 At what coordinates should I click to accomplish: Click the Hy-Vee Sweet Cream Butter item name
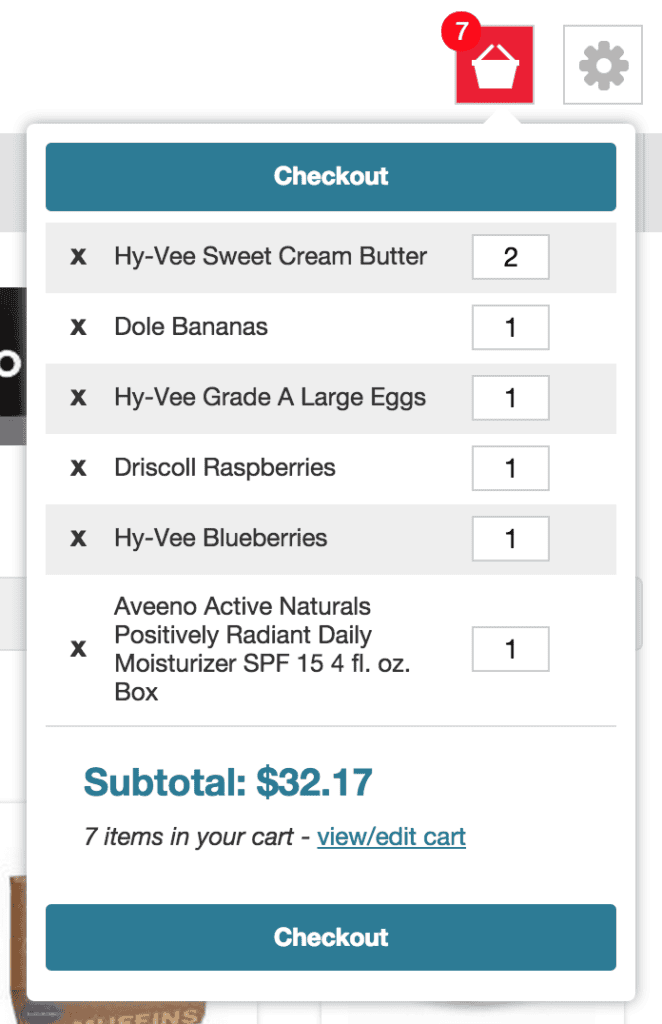[x=270, y=257]
